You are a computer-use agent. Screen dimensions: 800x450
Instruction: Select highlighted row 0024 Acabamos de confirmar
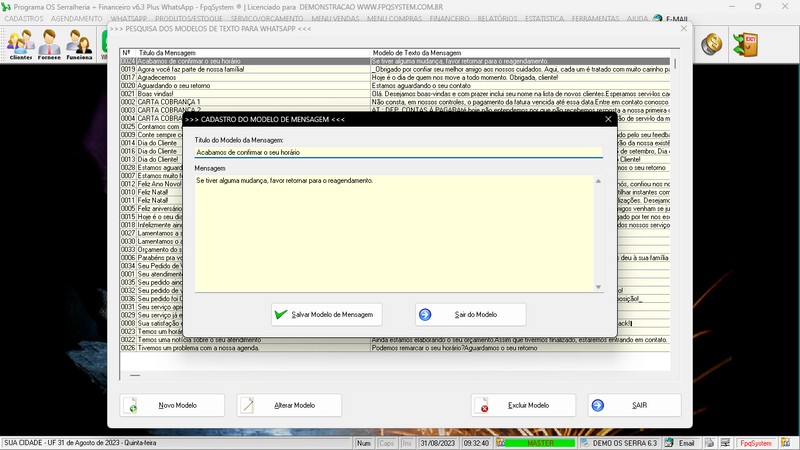[395, 61]
